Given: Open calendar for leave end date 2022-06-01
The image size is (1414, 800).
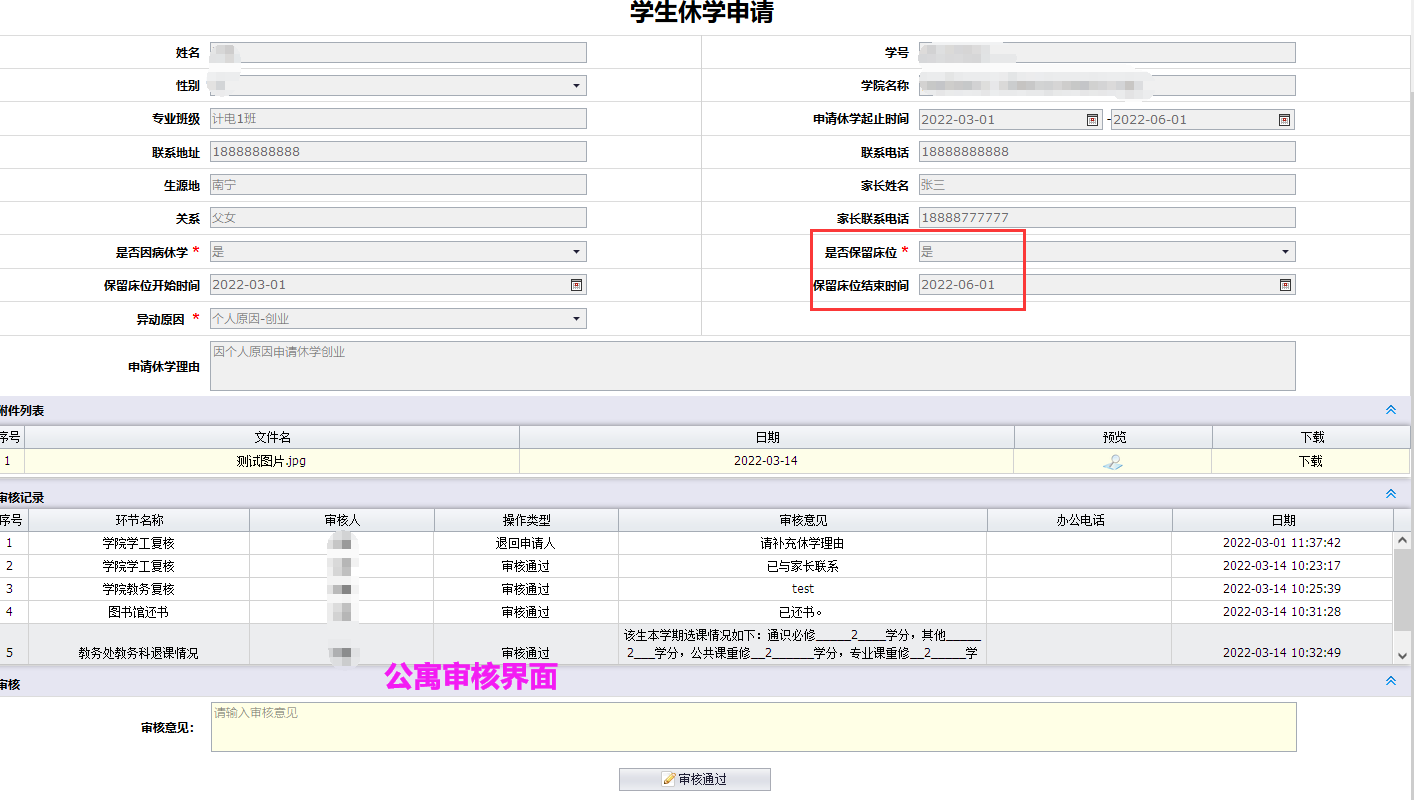Looking at the screenshot, I should pyautogui.click(x=1284, y=120).
